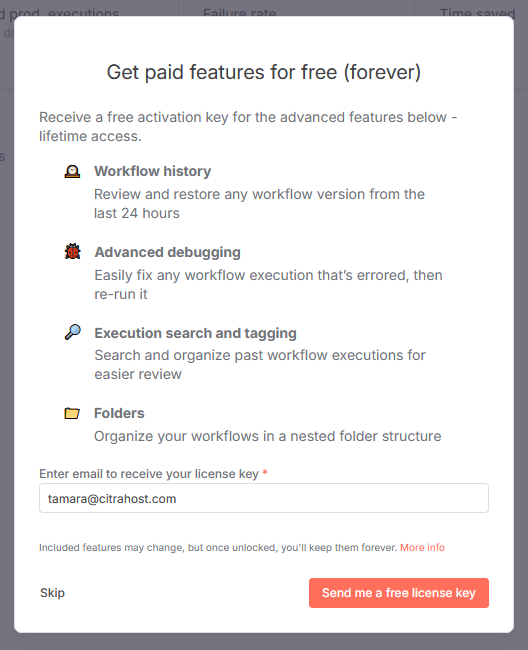Click the dialog title about paid features
The width and height of the screenshot is (528, 650).
tap(264, 72)
